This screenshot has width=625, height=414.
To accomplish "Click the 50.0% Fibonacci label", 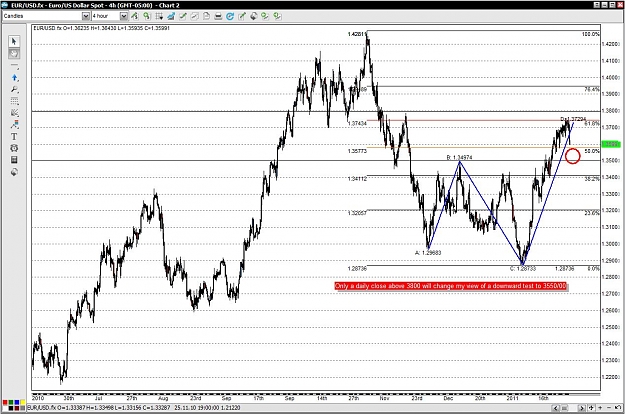I will tap(592, 151).
